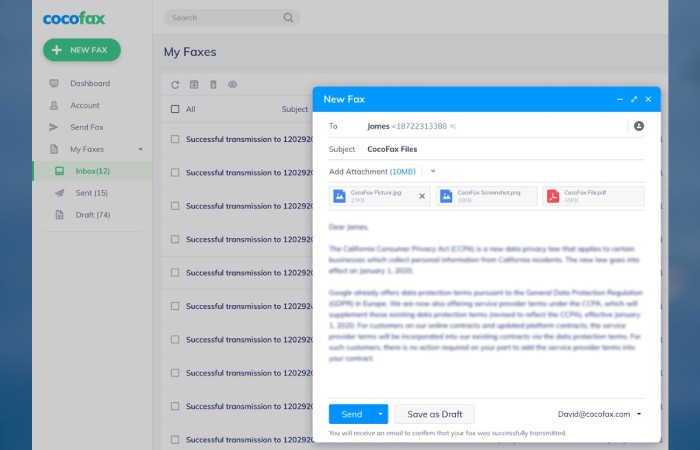Minimize the New Fax dialog

click(620, 99)
